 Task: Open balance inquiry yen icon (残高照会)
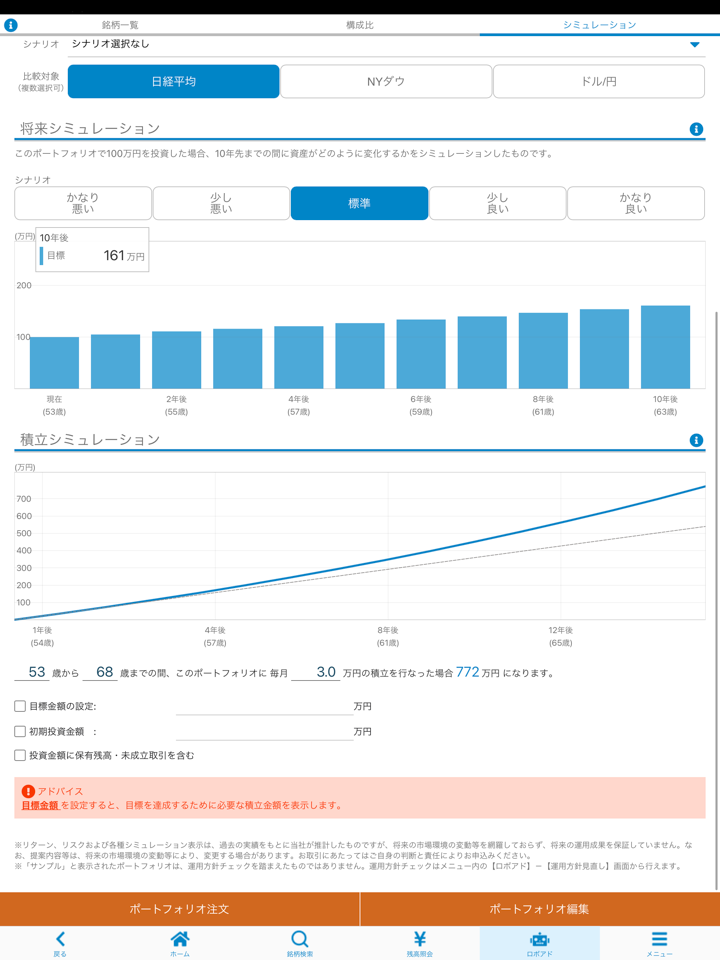(420, 939)
